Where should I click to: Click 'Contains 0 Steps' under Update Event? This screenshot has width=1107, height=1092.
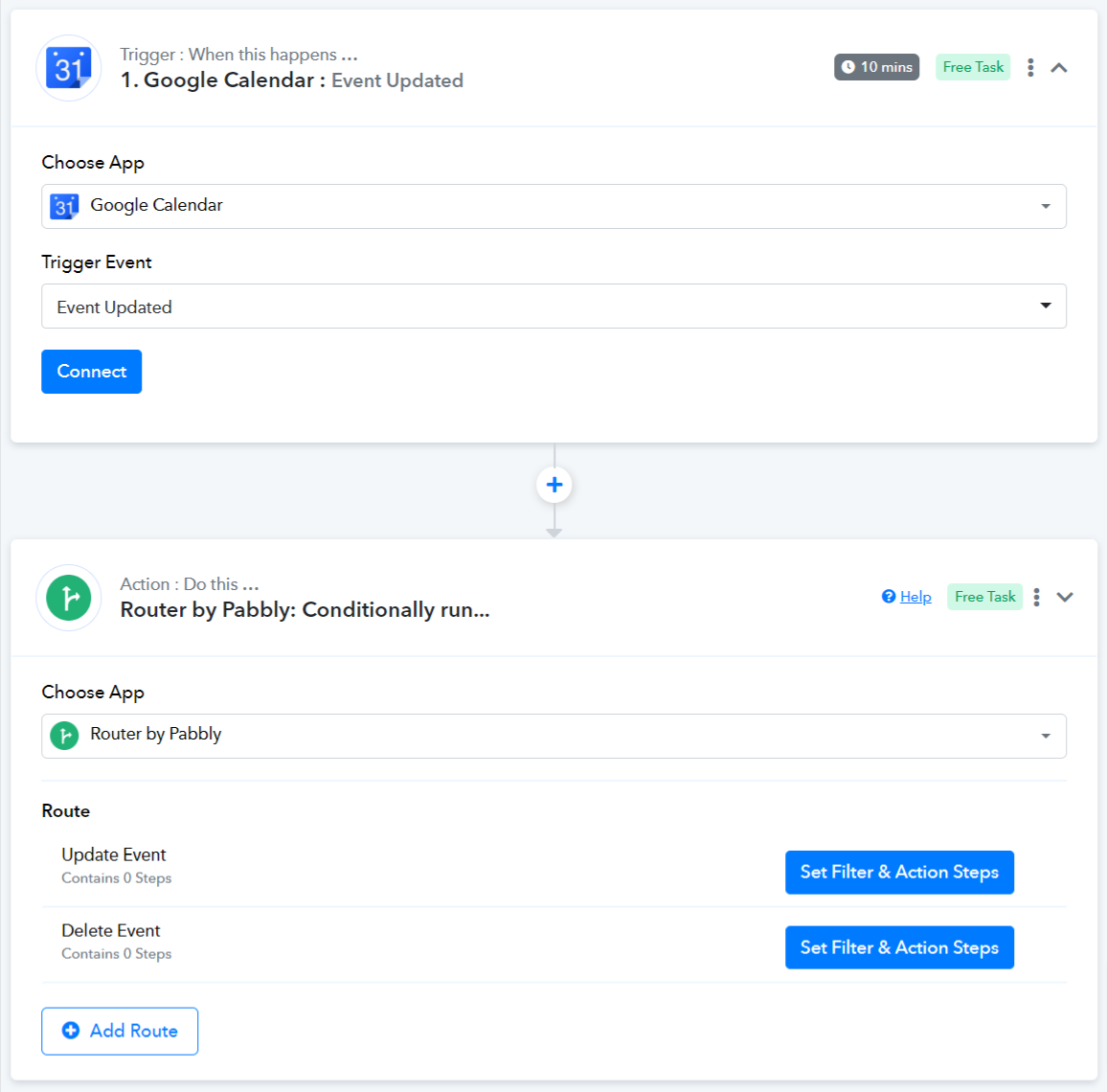coord(117,878)
